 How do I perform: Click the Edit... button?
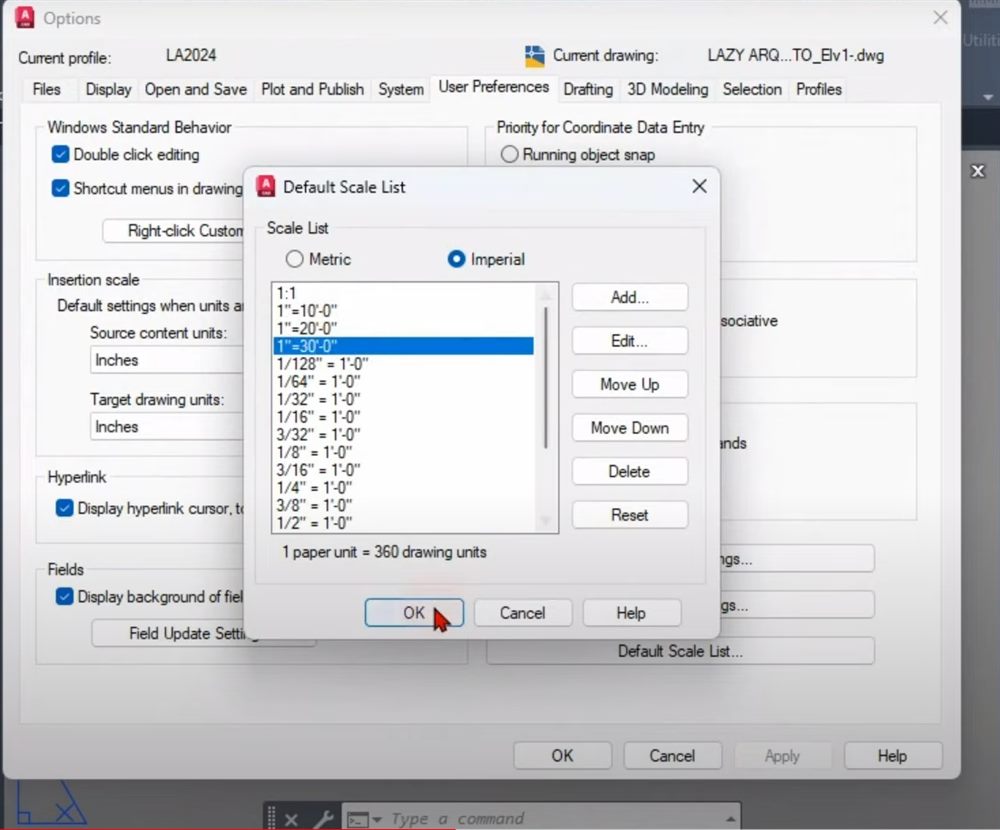coord(629,341)
